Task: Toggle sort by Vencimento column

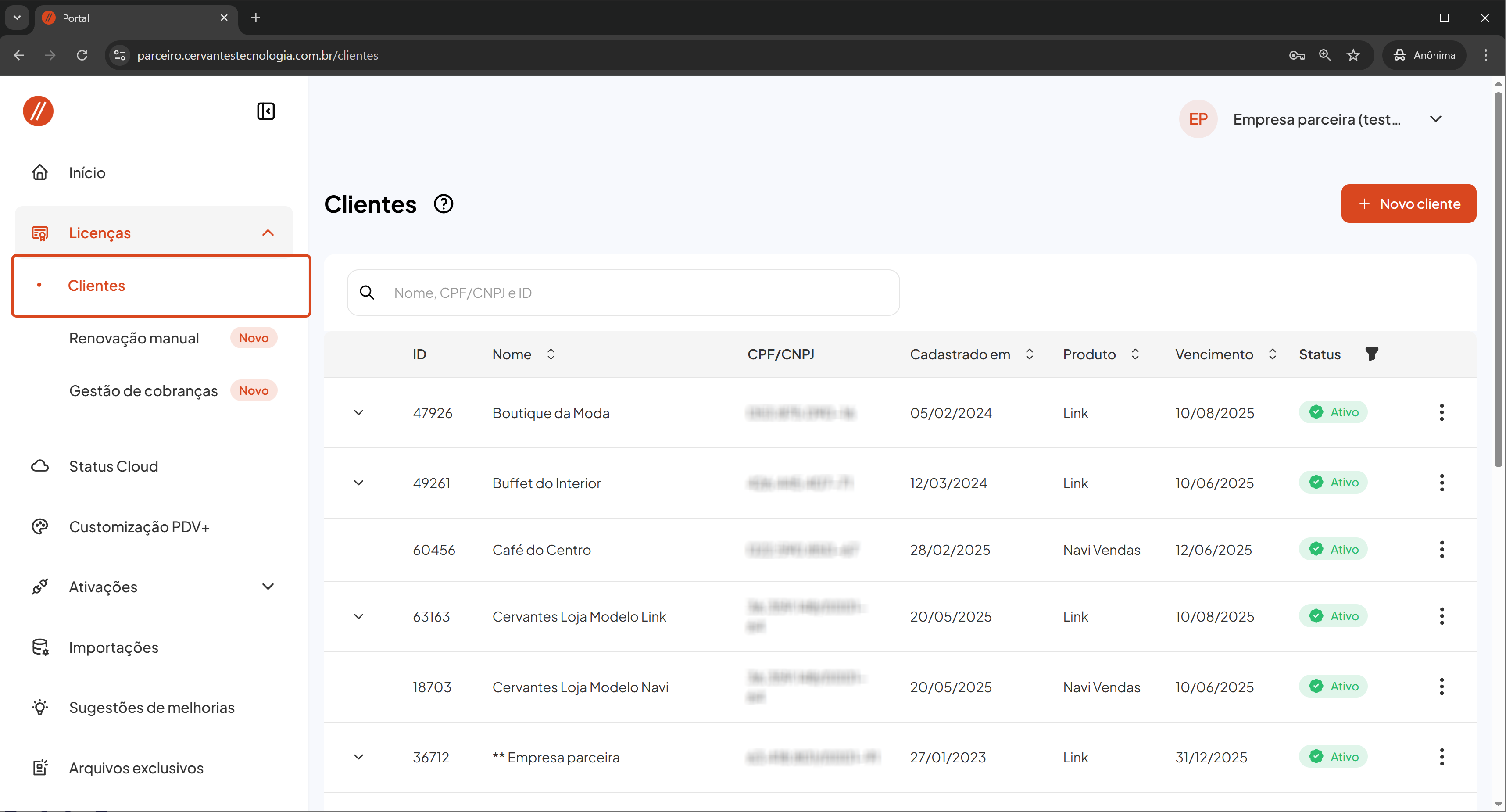Action: pos(1272,354)
